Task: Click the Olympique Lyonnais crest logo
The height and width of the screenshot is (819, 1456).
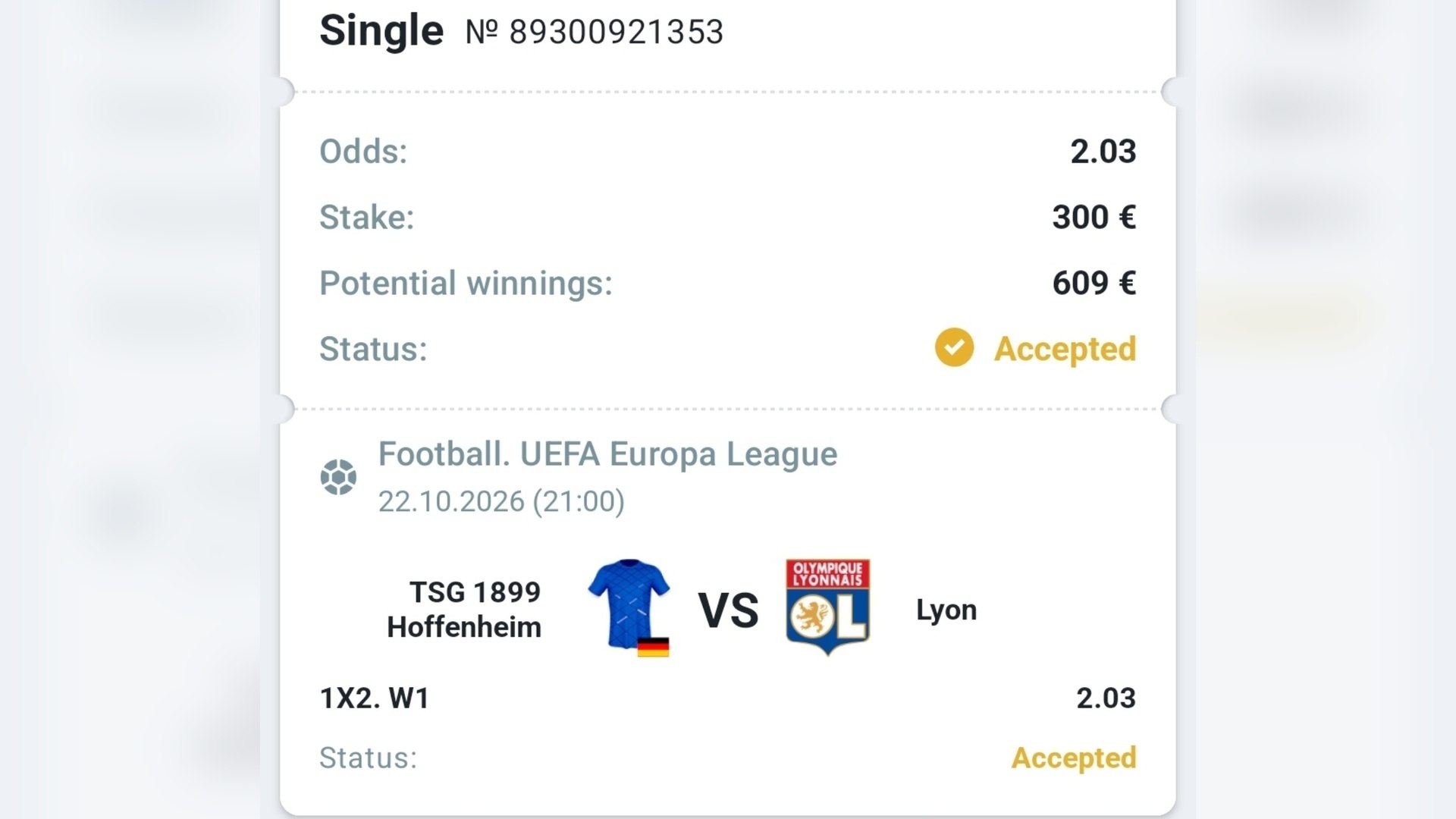Action: 827,607
